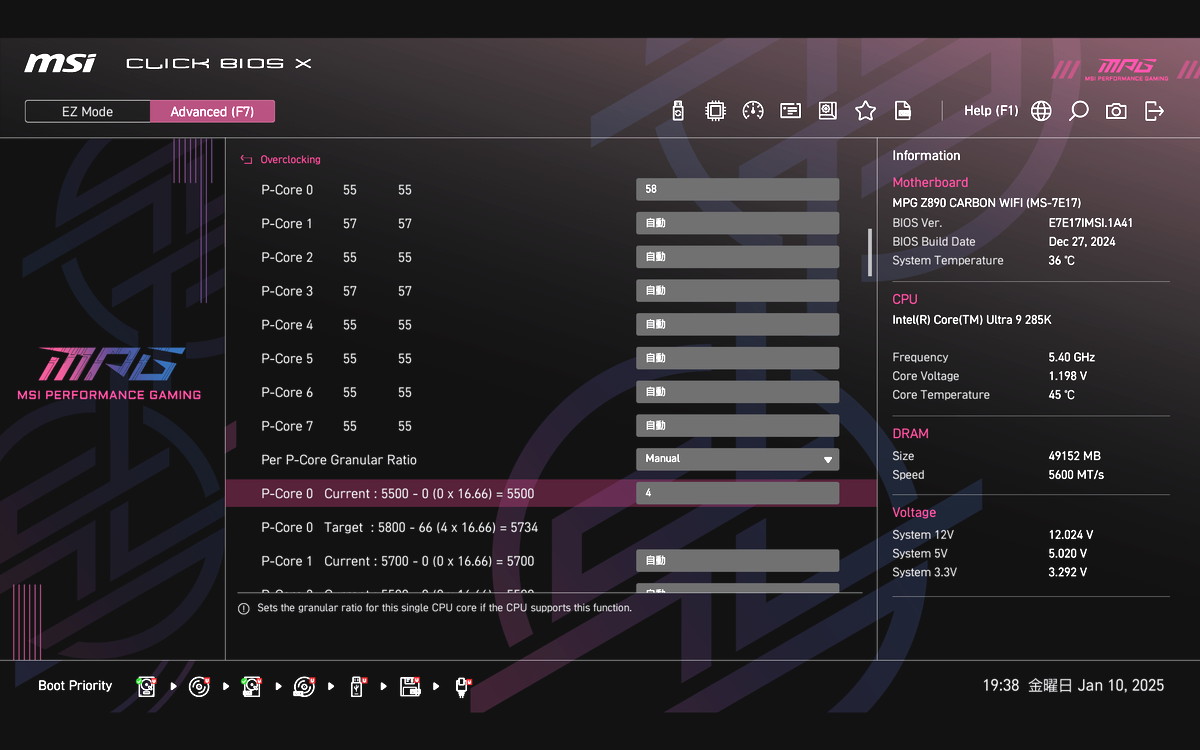Viewport: 1200px width, 750px height.
Task: Click P-Core 6 ratio auto field
Action: click(x=737, y=392)
